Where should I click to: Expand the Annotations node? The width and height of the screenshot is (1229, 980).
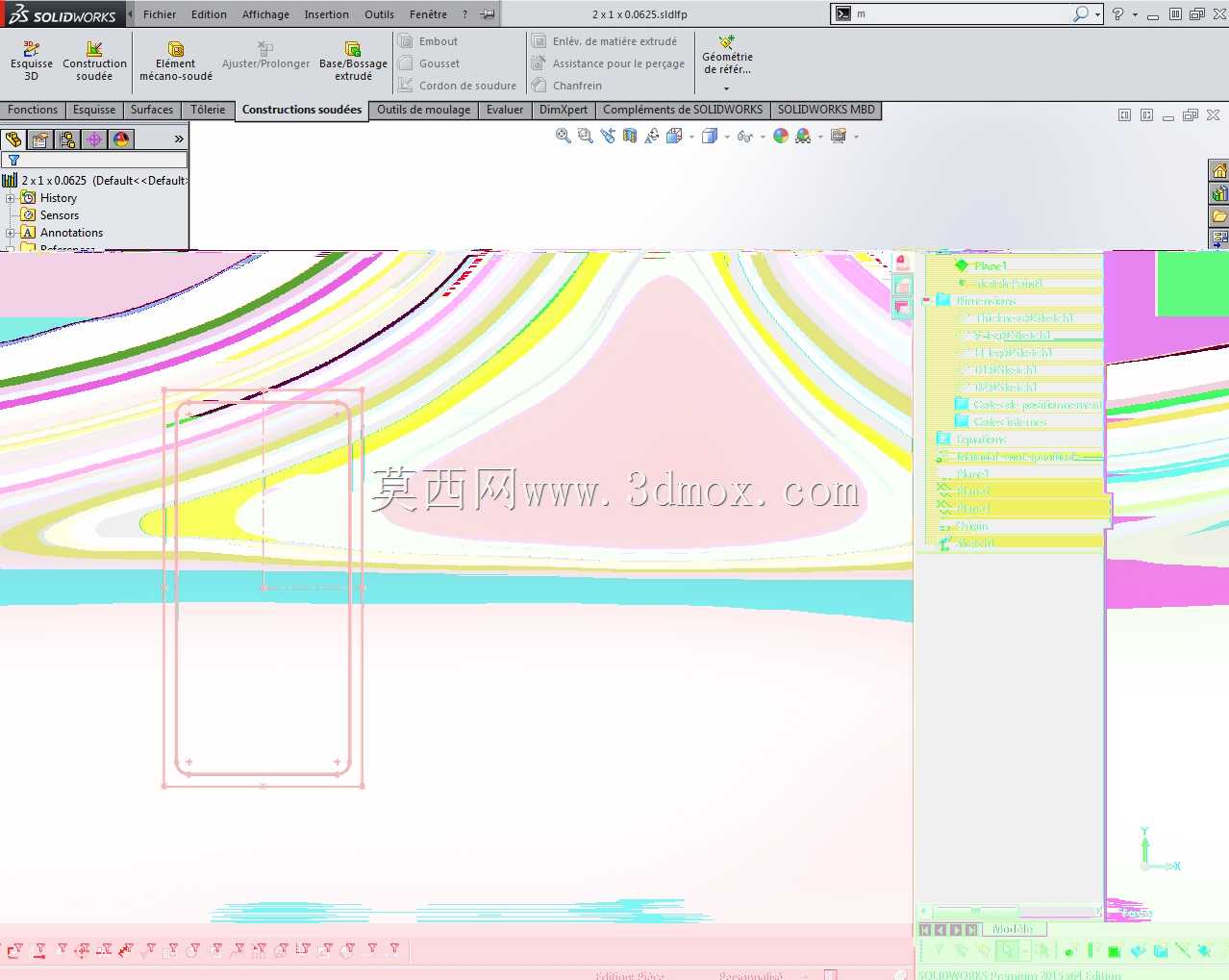tap(10, 233)
